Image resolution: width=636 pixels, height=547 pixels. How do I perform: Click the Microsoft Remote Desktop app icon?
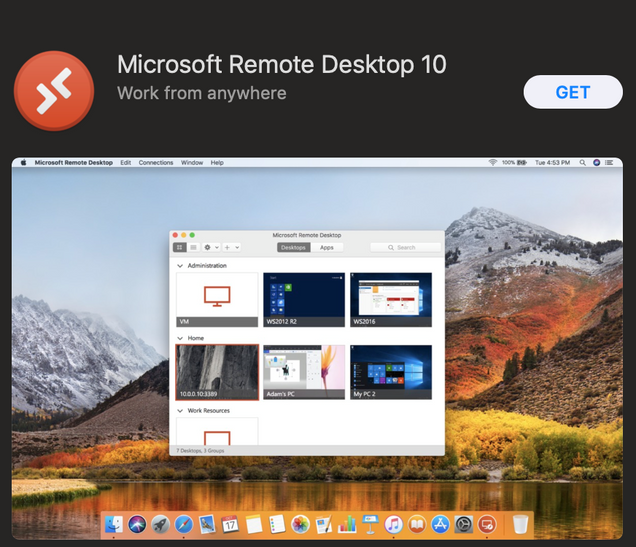pyautogui.click(x=54, y=90)
